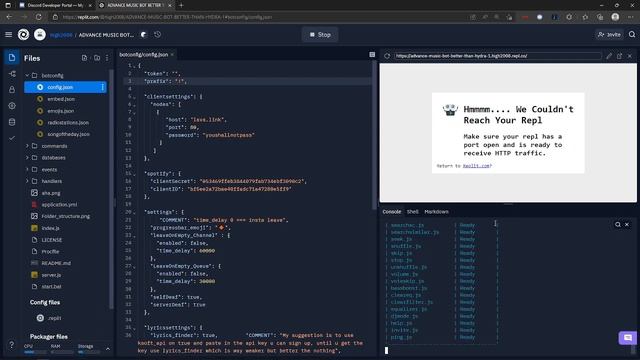
Task: Open the Version control sidebar icon
Action: tap(12, 74)
